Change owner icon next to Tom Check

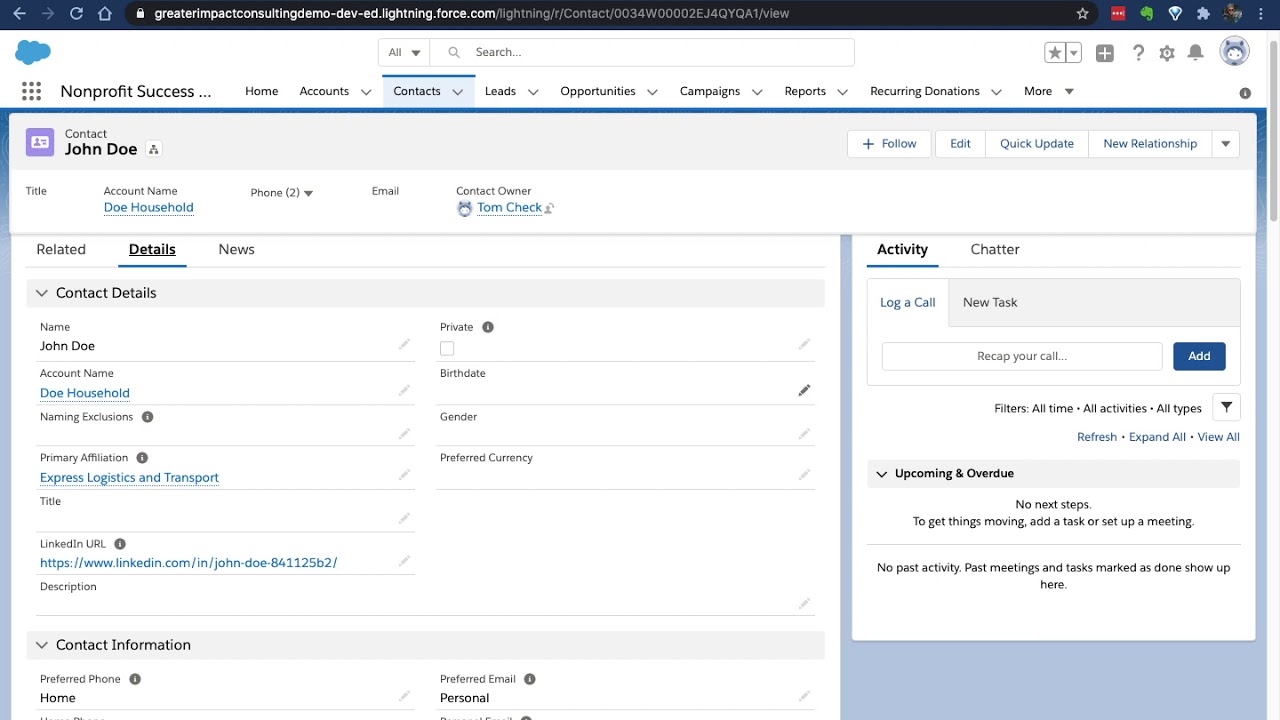click(549, 208)
